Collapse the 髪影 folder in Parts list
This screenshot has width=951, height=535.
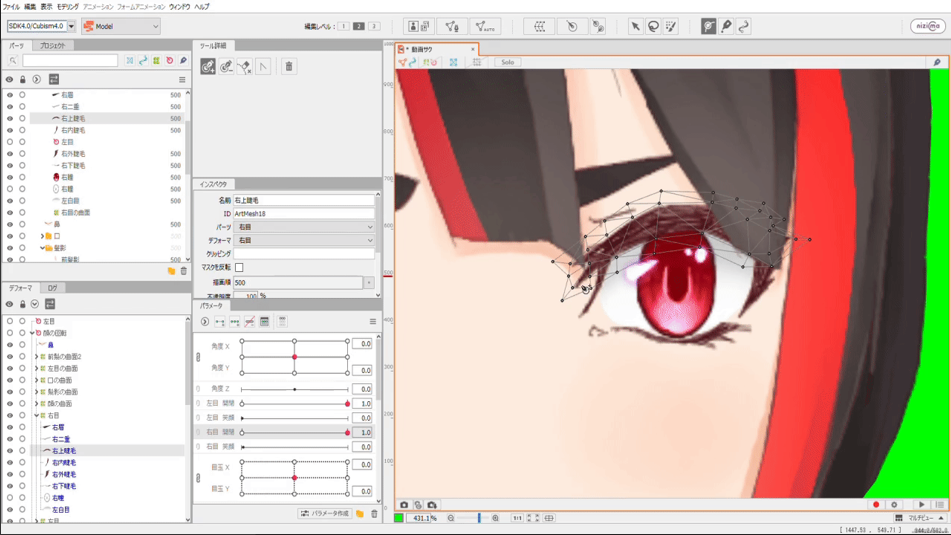(42, 247)
